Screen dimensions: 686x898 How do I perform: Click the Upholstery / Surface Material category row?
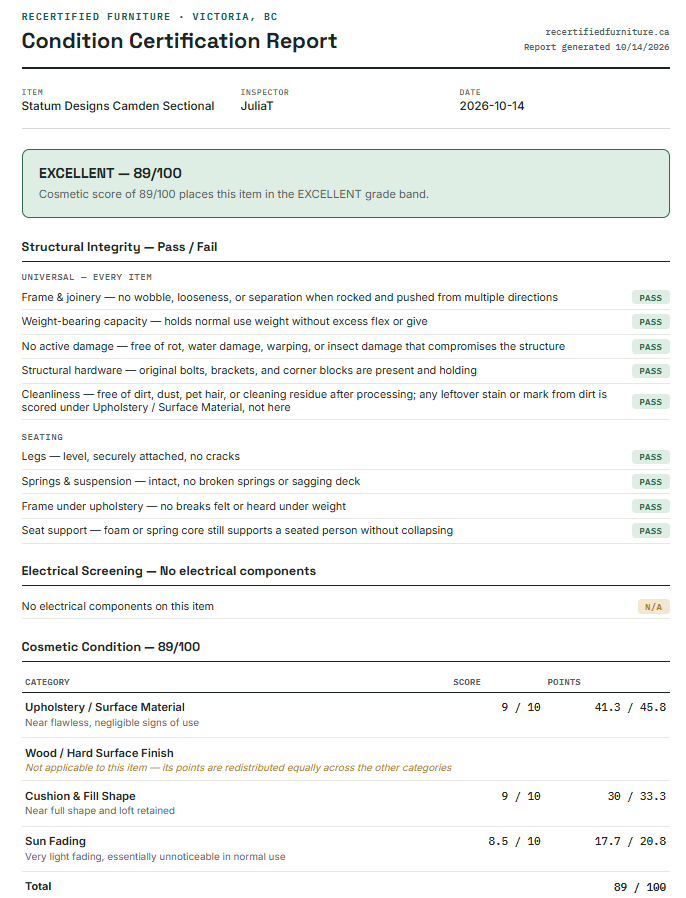pos(346,715)
